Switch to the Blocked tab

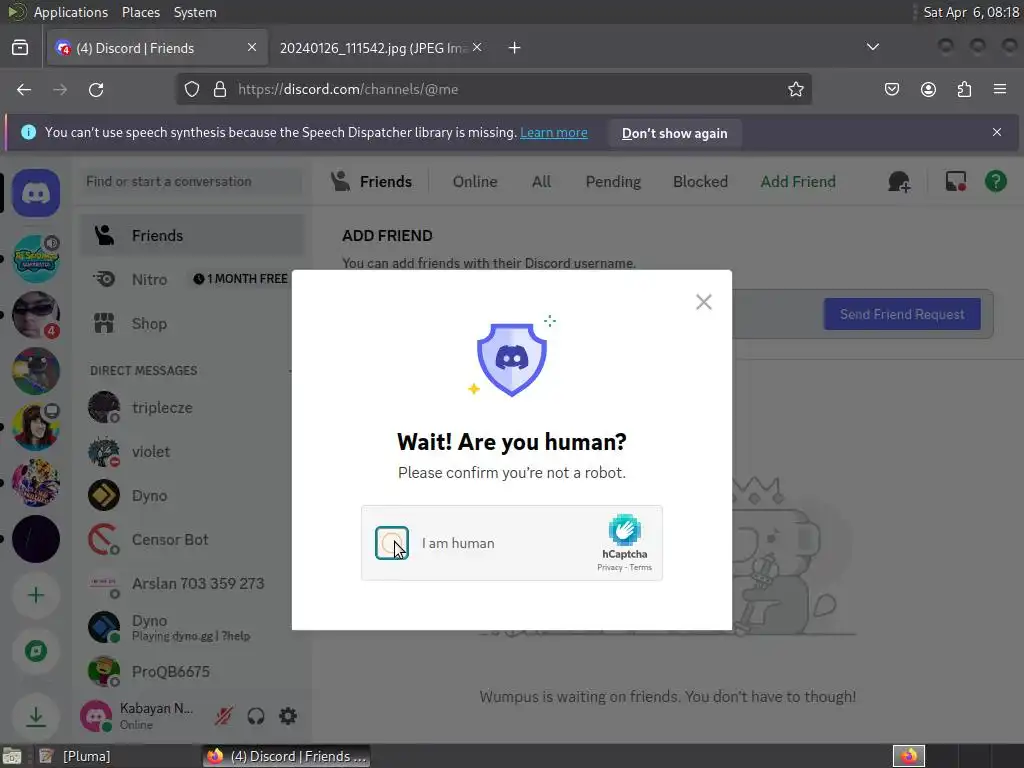[700, 182]
